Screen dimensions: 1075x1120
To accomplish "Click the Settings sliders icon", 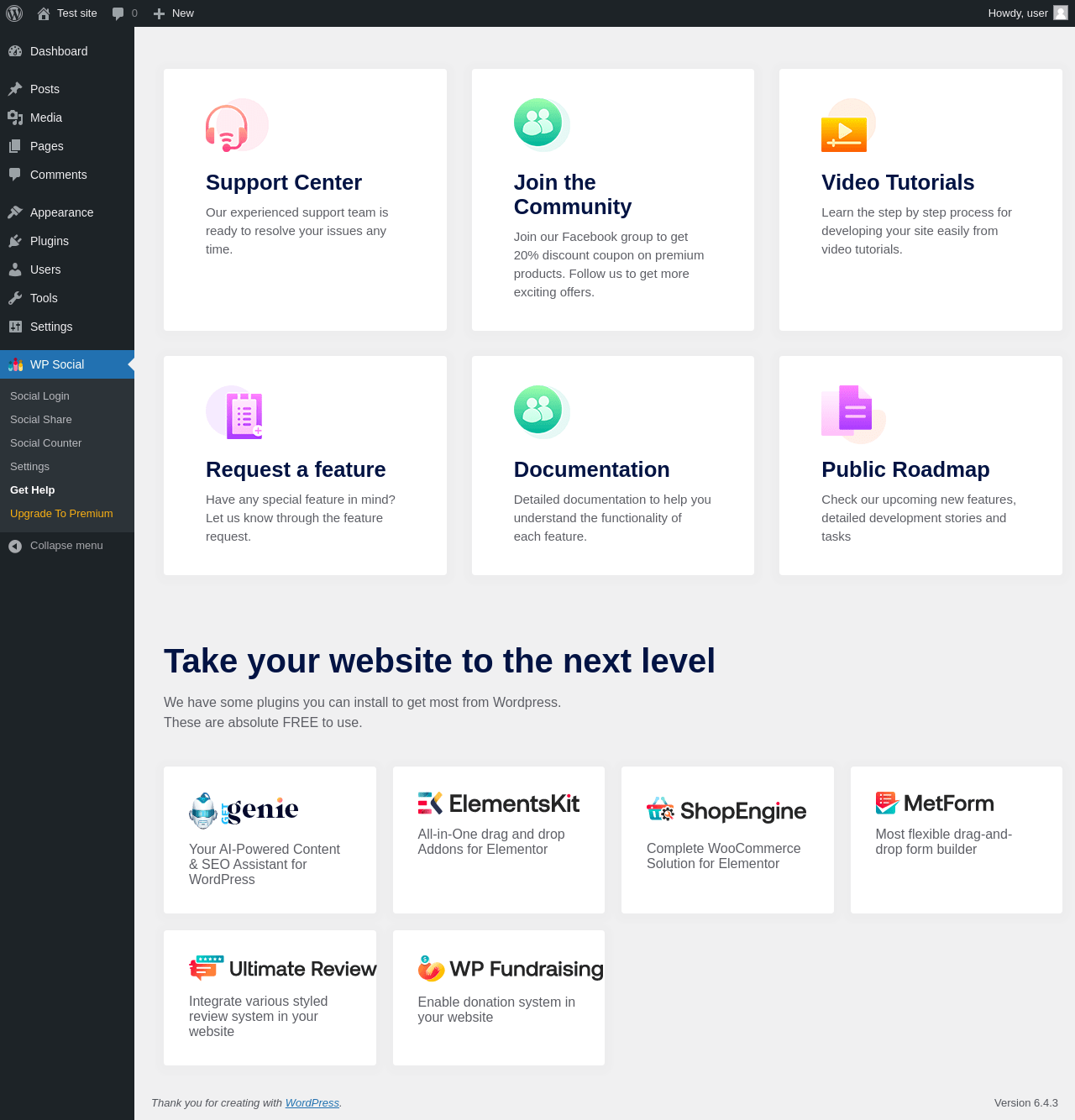I will pyautogui.click(x=15, y=327).
